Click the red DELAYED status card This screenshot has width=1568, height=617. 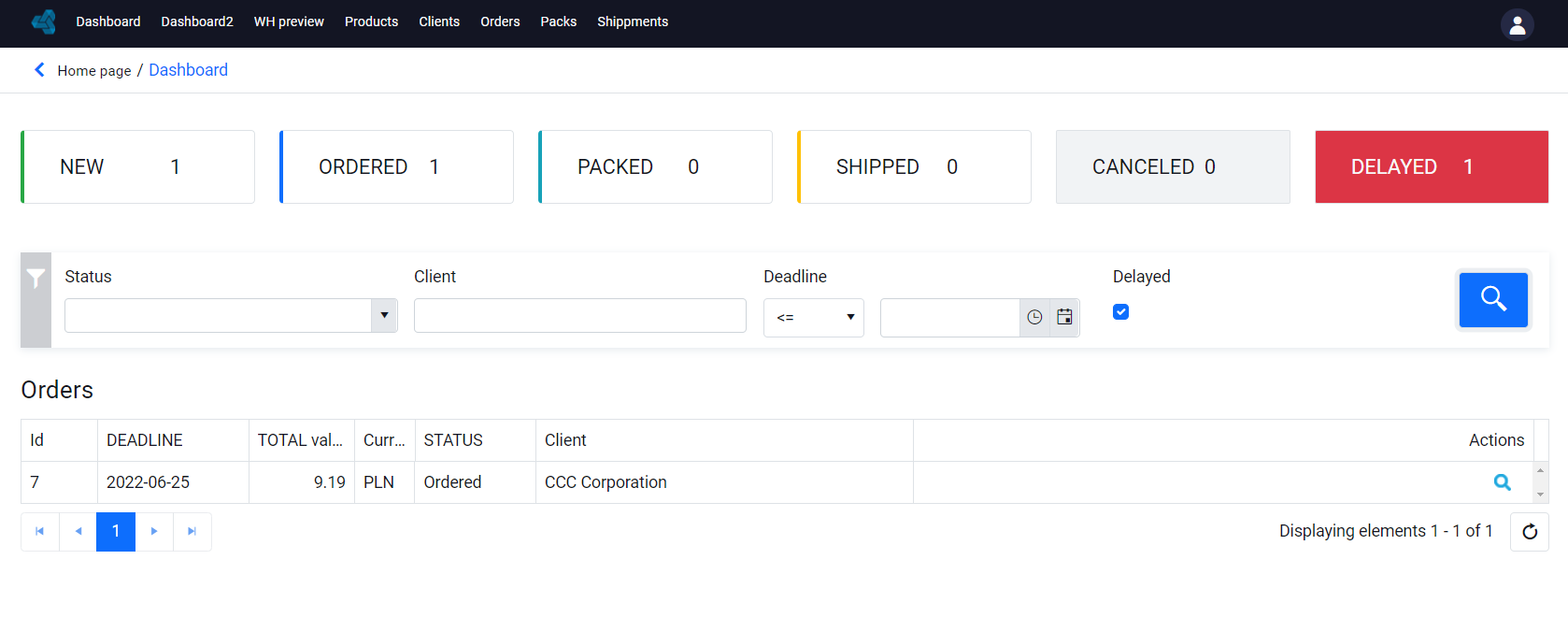1432,166
